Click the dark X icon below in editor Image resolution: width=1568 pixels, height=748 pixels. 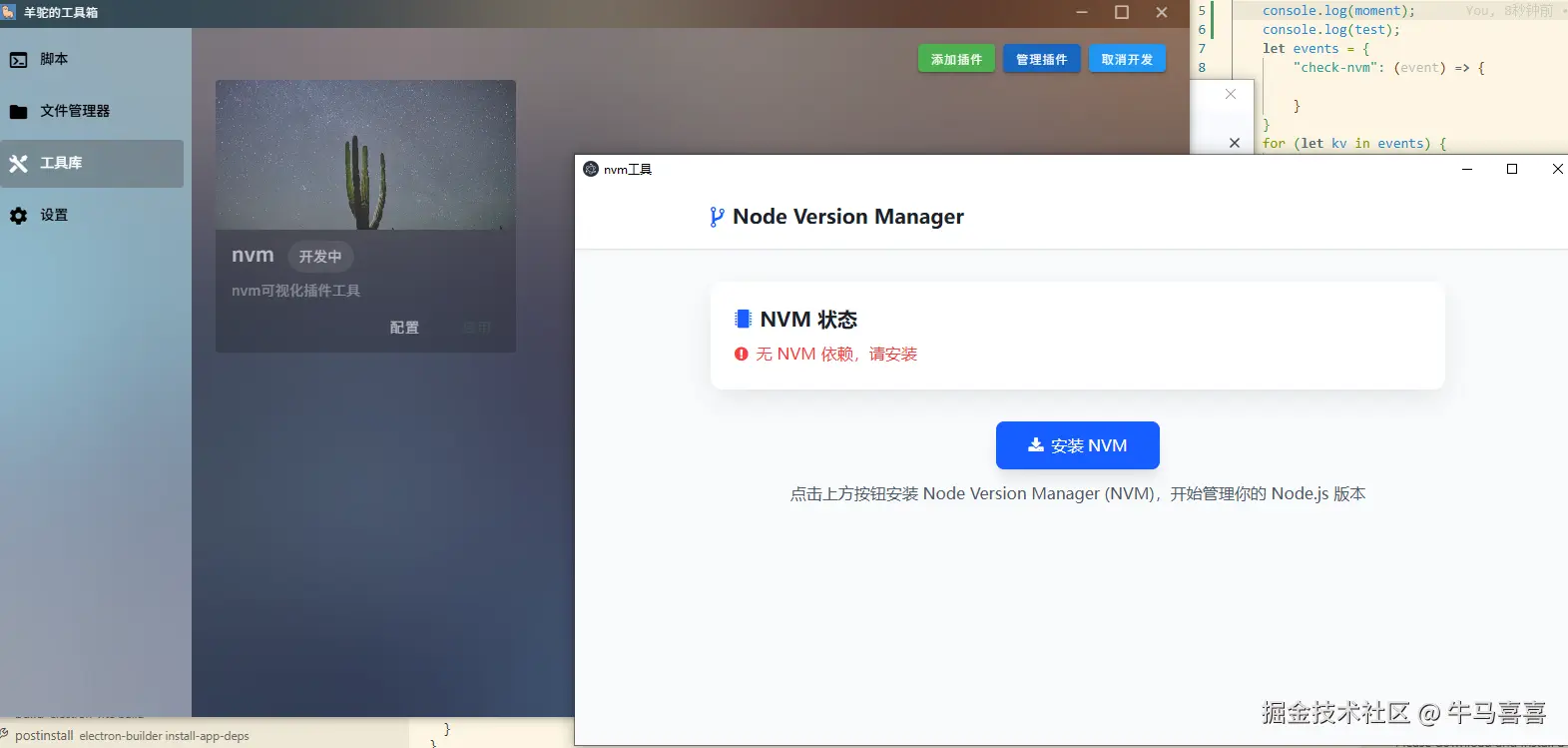coord(1235,143)
